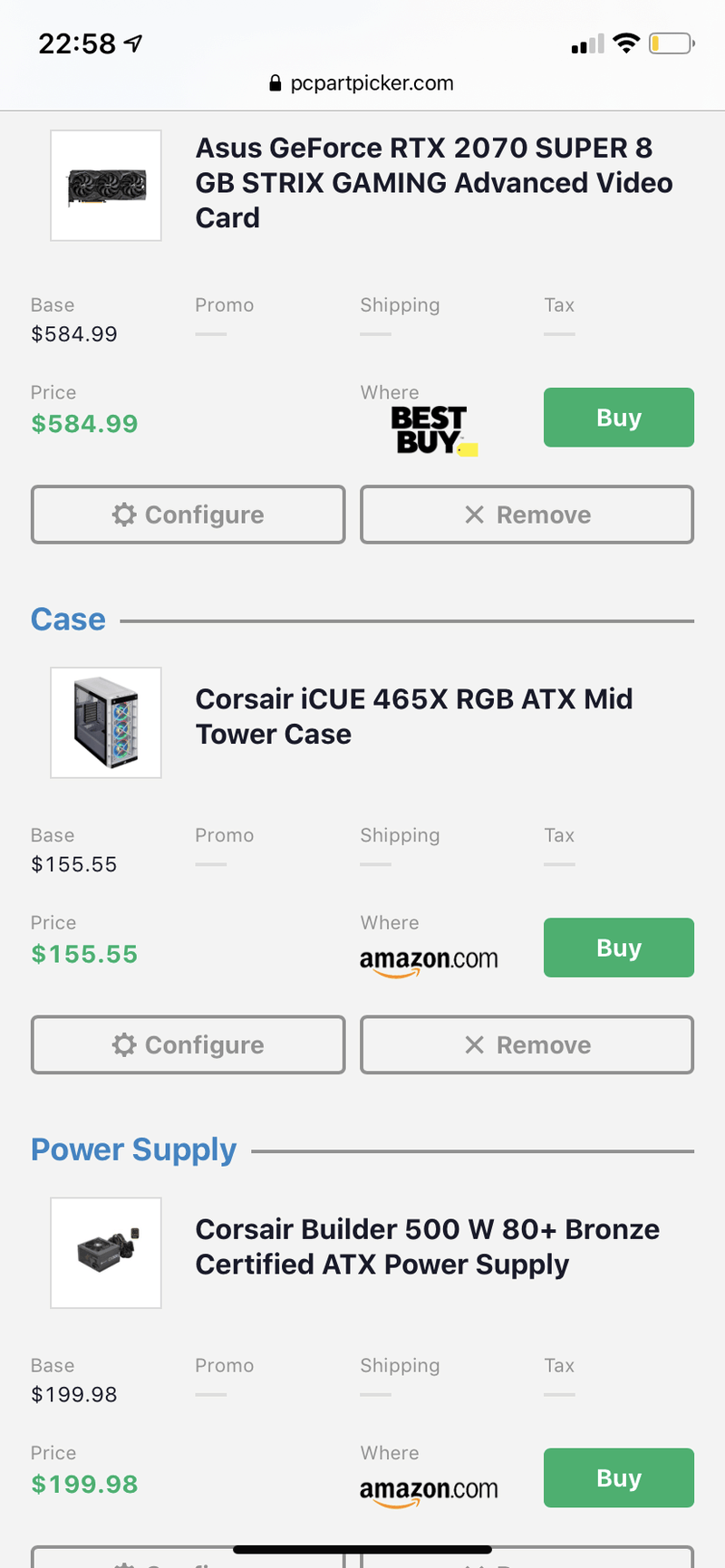Buy the Corsair Builder 500 W supply
The image size is (725, 1568).
(618, 1477)
